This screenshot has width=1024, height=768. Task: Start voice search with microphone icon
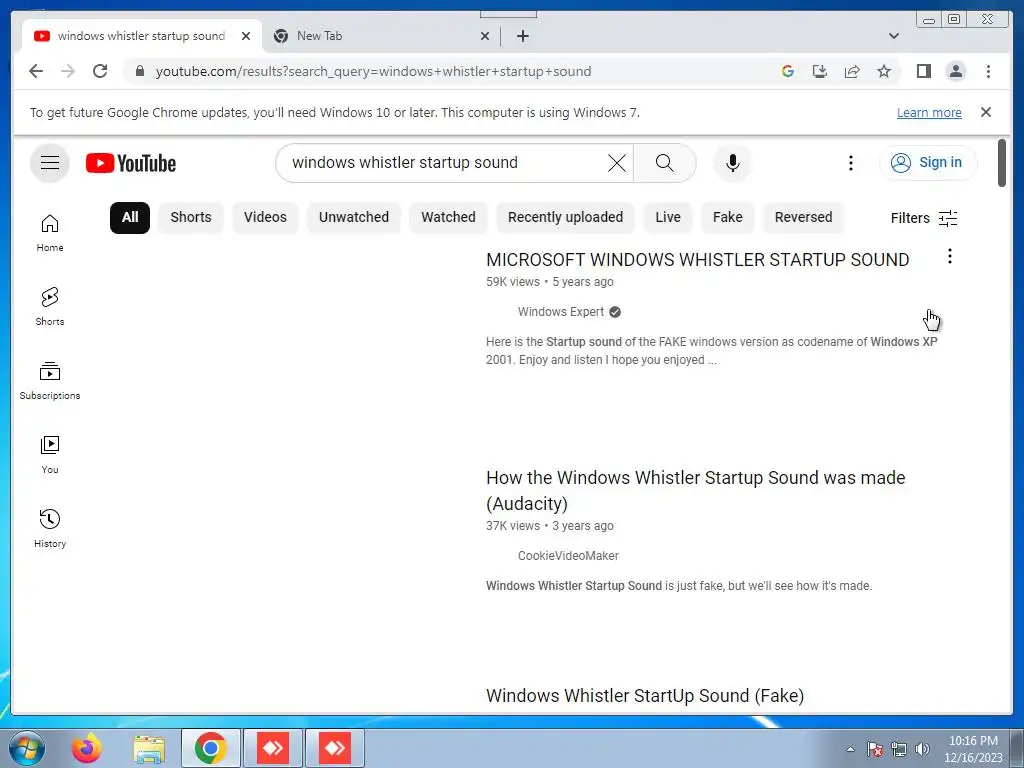[x=733, y=163]
